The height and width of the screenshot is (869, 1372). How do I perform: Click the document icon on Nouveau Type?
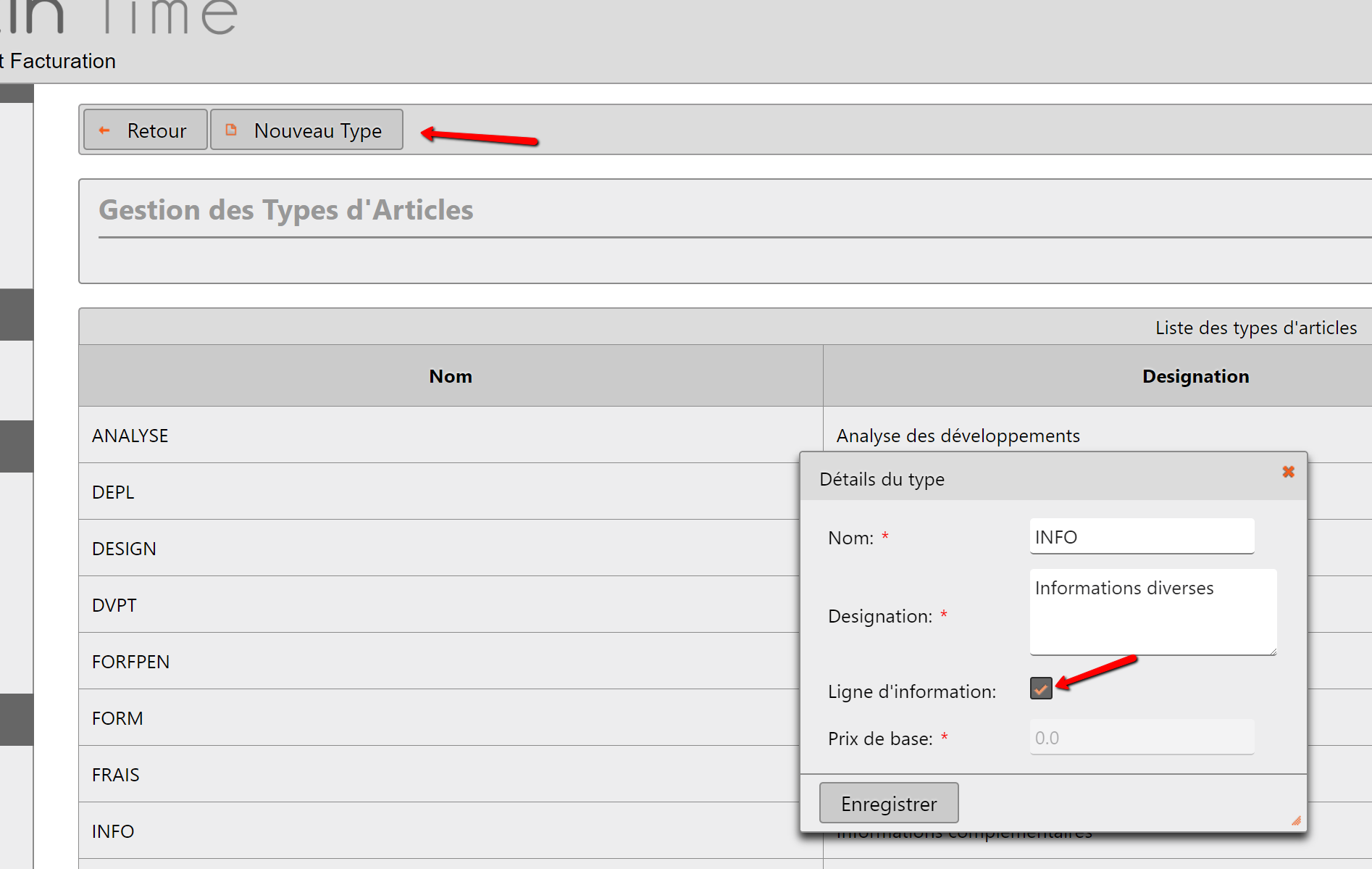[231, 130]
